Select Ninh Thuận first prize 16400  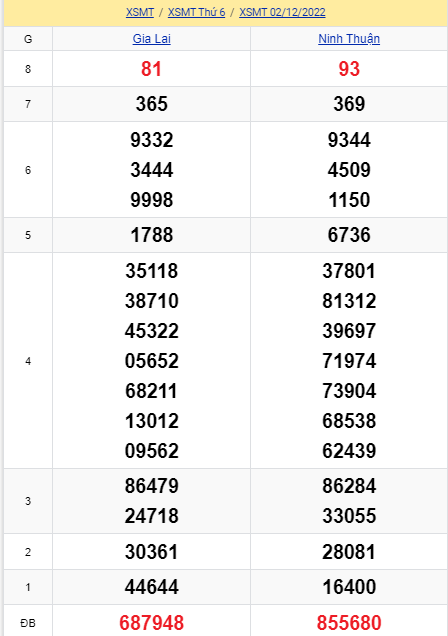point(349,587)
